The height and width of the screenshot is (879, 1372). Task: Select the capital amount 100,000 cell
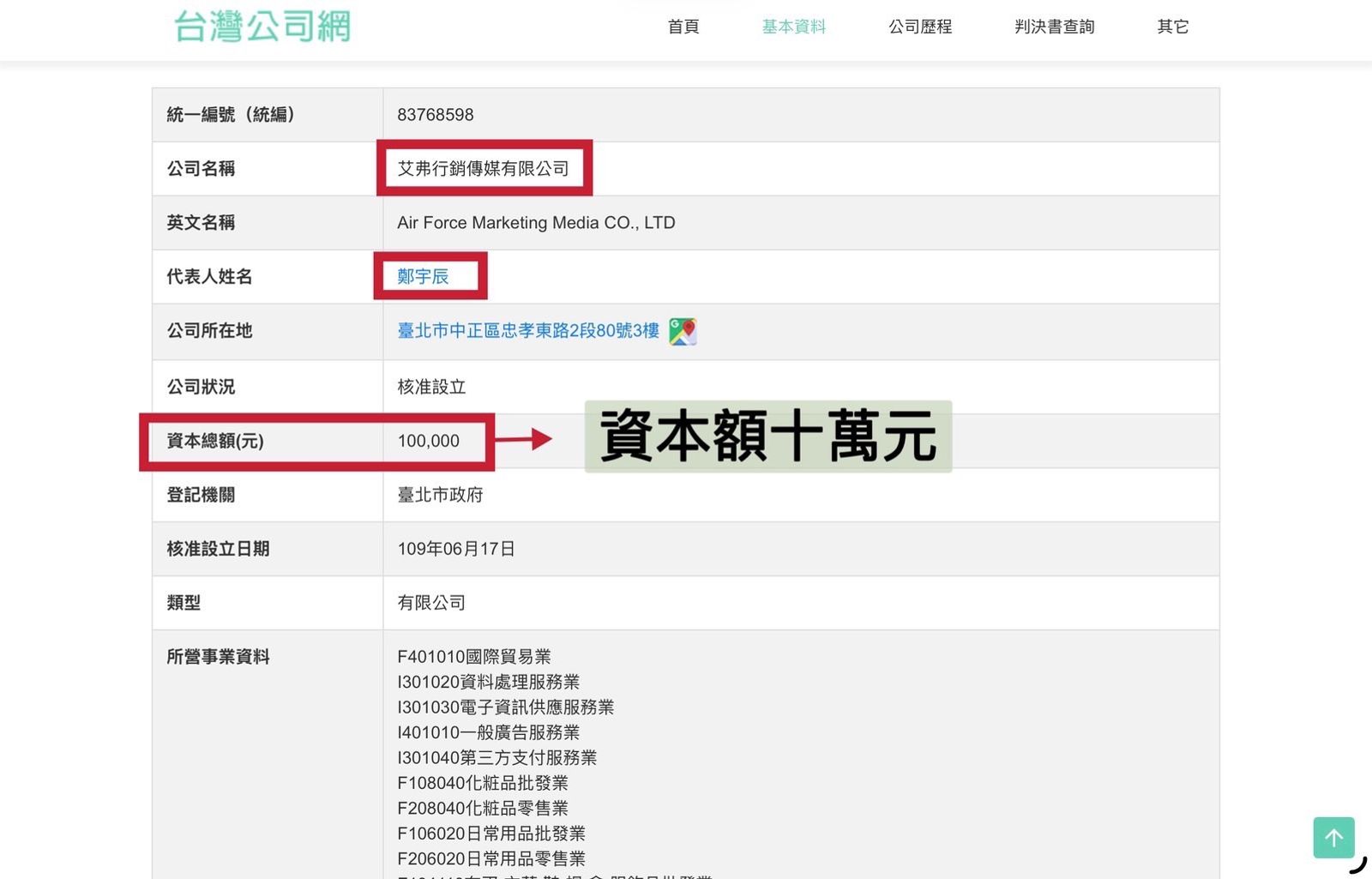(430, 441)
